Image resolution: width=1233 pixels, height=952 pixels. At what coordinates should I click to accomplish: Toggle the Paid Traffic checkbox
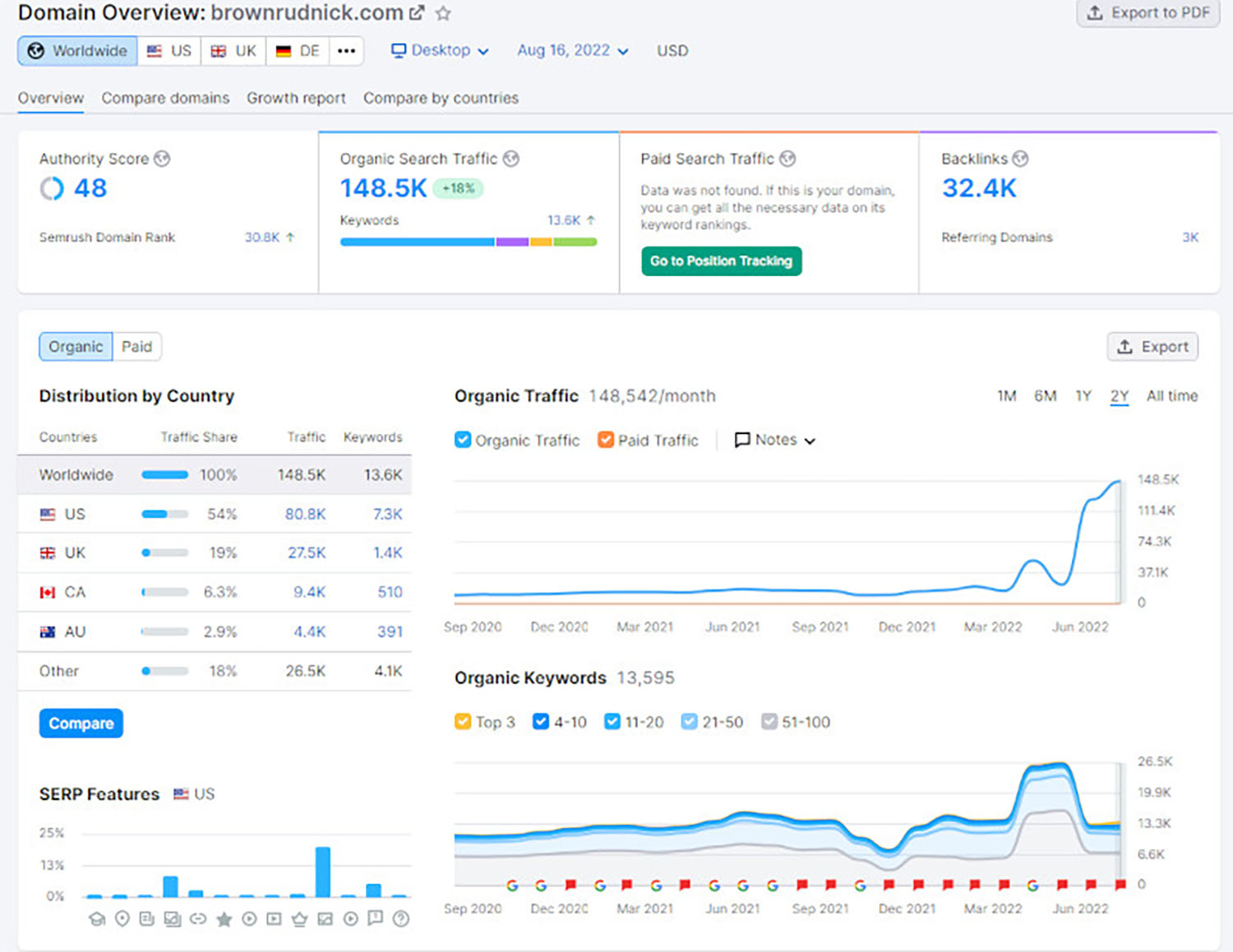coord(606,440)
